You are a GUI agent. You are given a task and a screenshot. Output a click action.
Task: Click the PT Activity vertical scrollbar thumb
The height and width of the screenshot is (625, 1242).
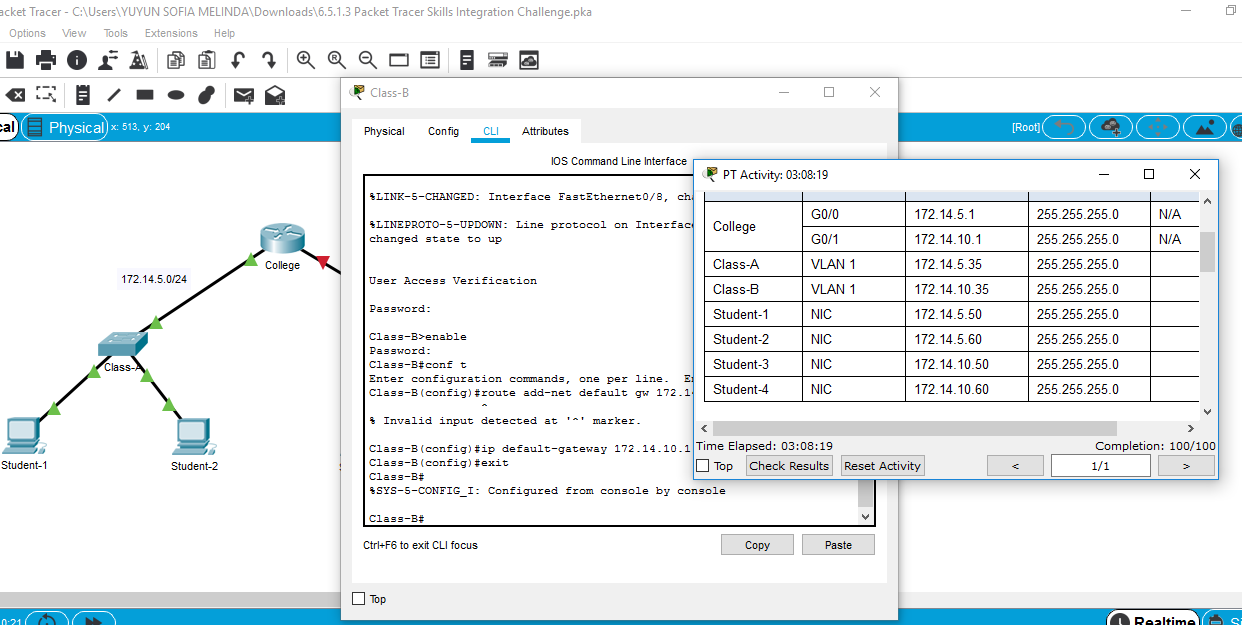click(x=1207, y=252)
